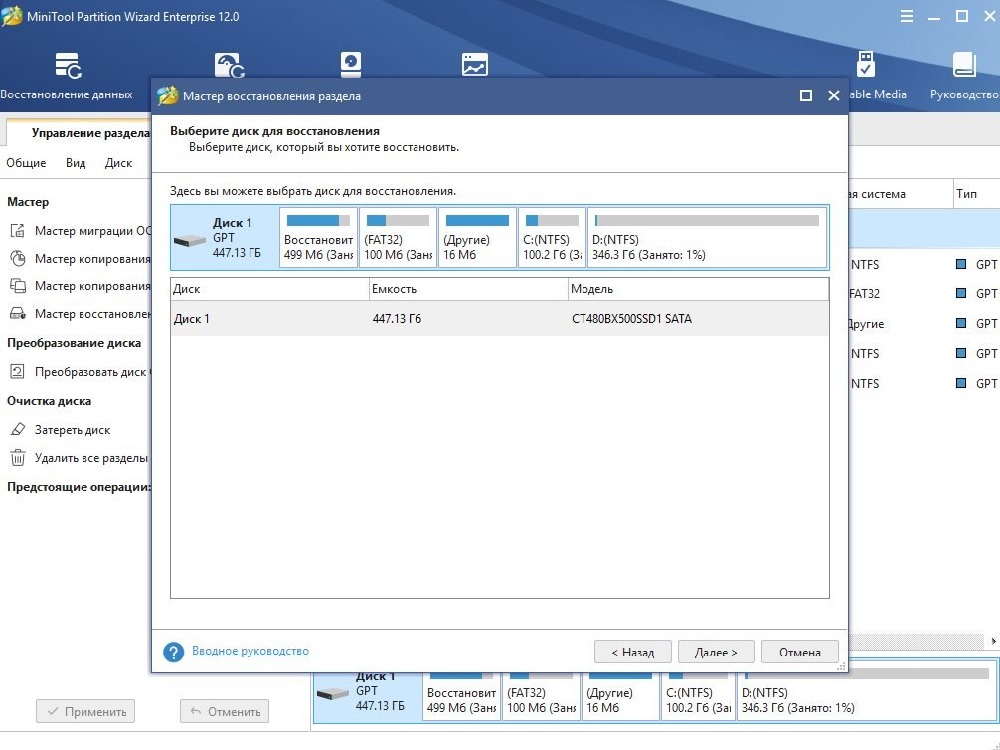The image size is (1000, 750).
Task: Open the 'Общие' menu
Action: [x=26, y=163]
